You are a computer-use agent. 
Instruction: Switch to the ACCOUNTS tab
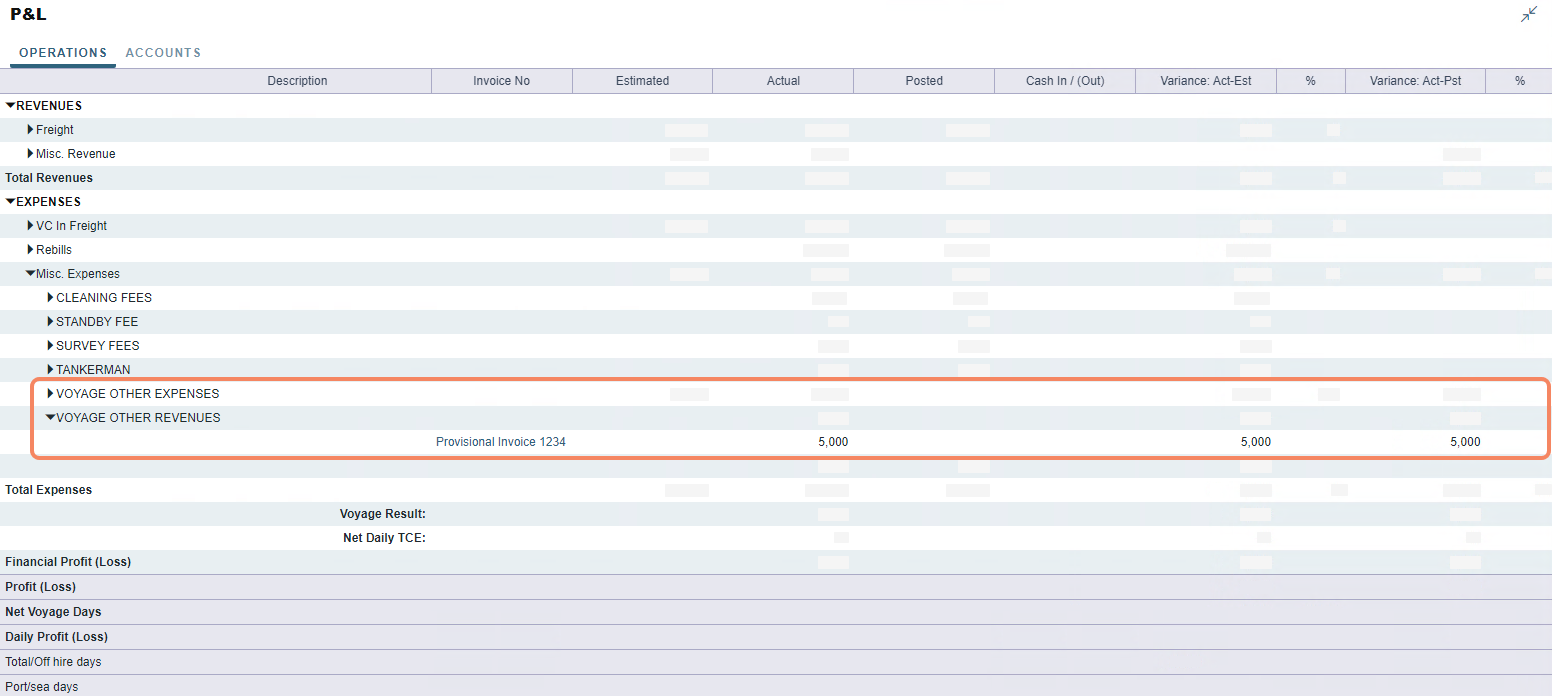pyautogui.click(x=162, y=53)
